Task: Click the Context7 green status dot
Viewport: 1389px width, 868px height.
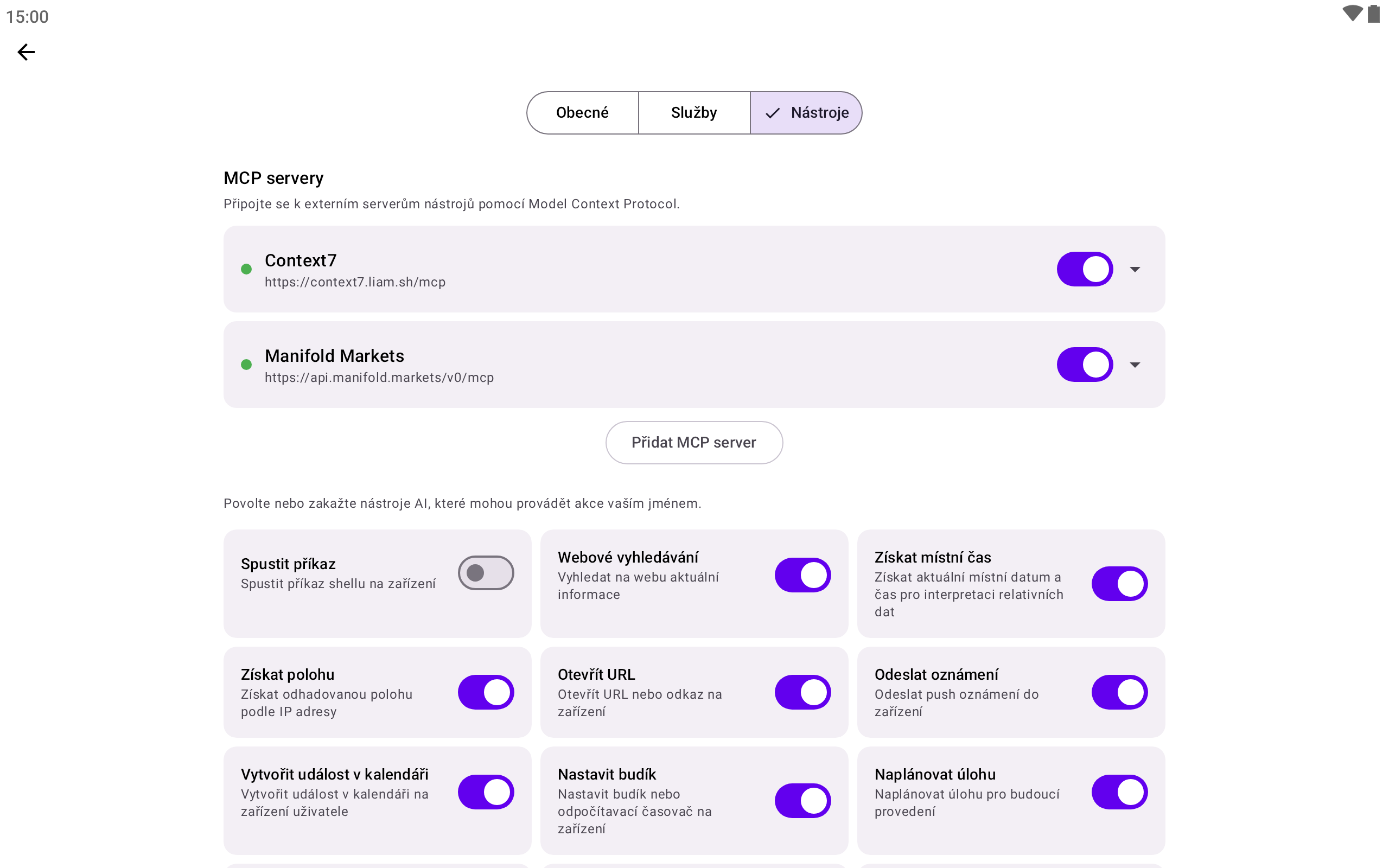Action: point(246,269)
